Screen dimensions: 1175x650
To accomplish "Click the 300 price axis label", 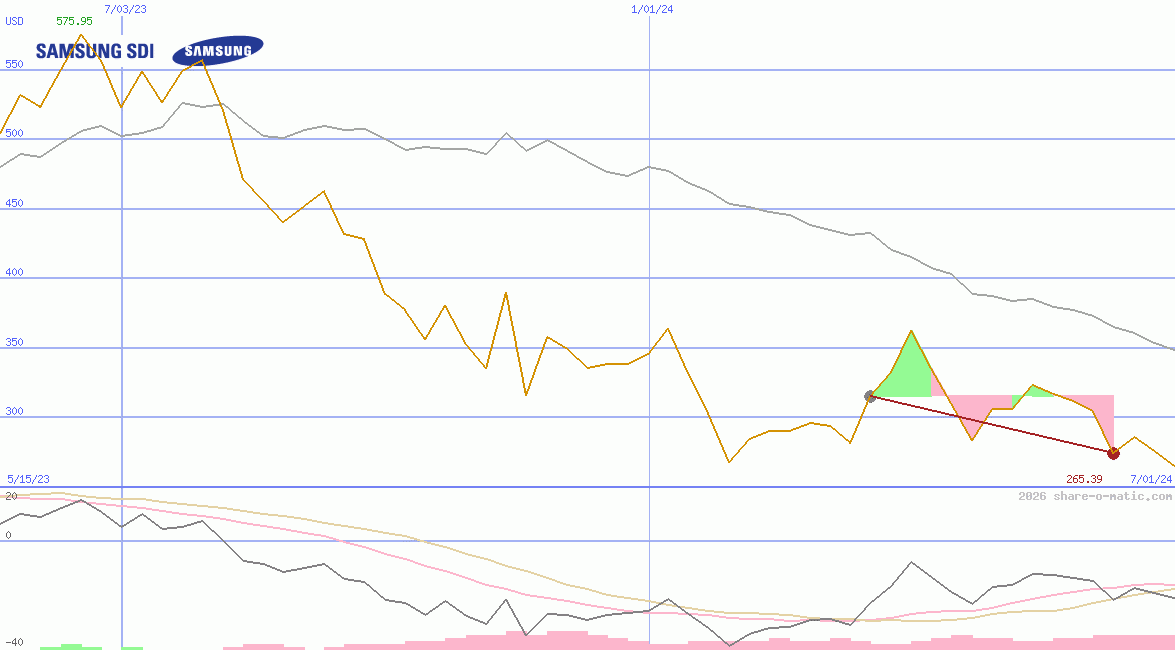I will coord(14,411).
